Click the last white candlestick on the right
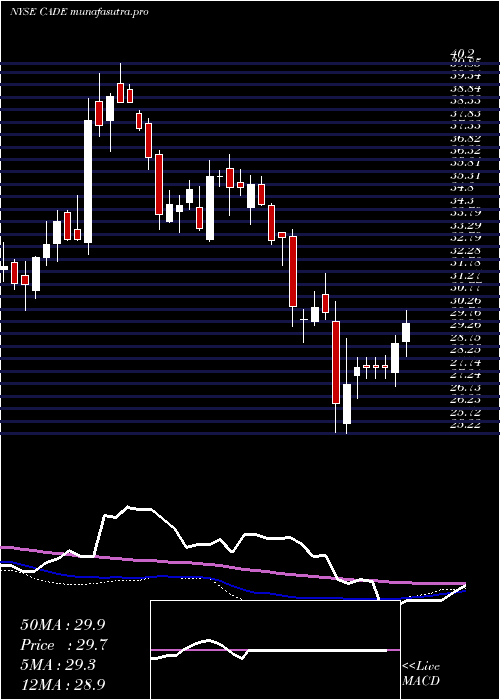The image size is (500, 700). (x=406, y=332)
